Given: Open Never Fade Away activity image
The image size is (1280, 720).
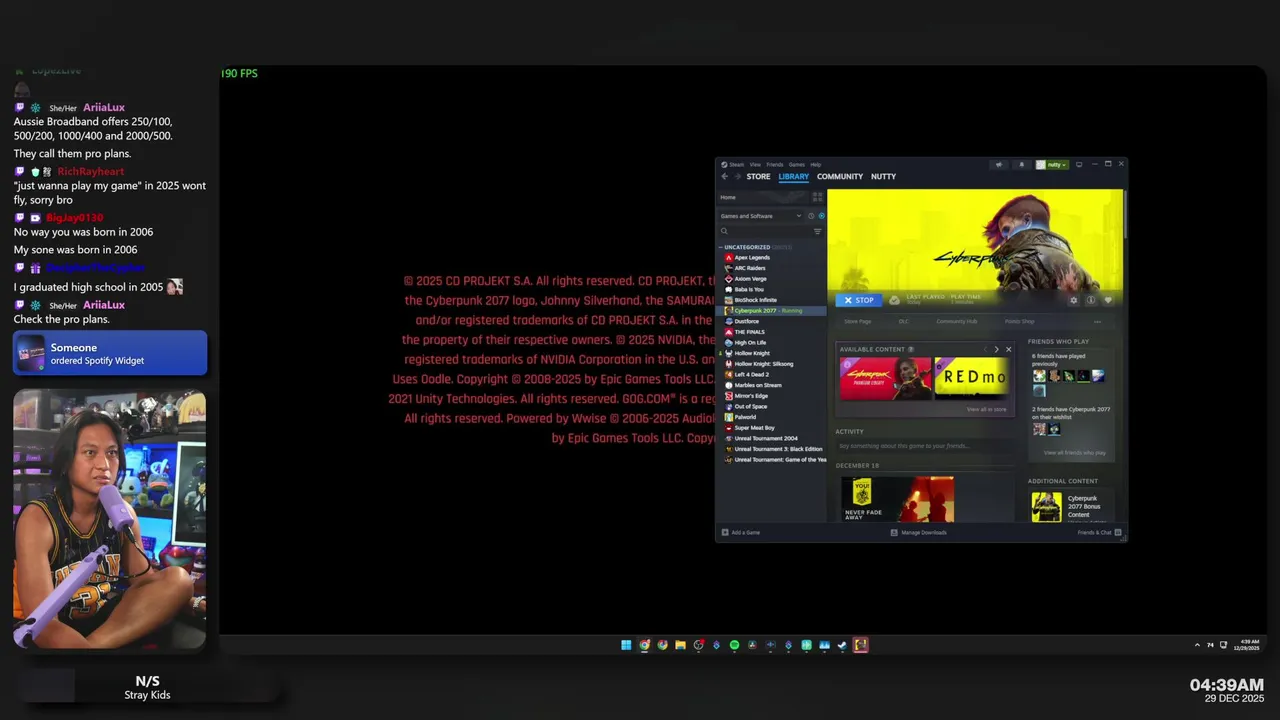Looking at the screenshot, I should [897, 499].
